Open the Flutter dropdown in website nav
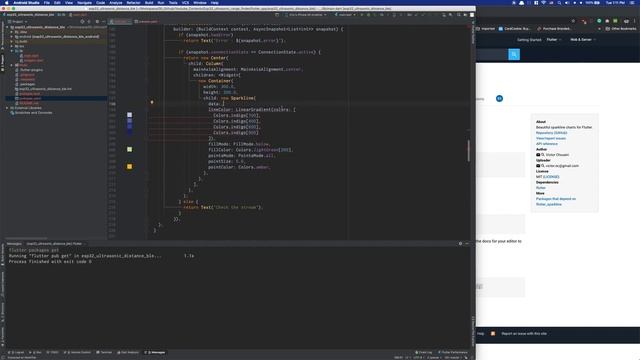Viewport: 640px width, 360px height. click(x=554, y=40)
